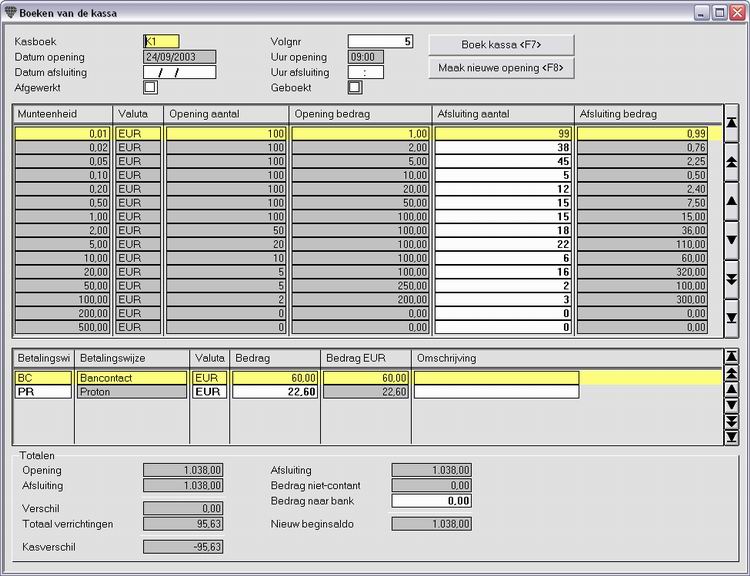Image resolution: width=750 pixels, height=576 pixels.
Task: Focus the Kasboek field K1
Action: tap(162, 41)
